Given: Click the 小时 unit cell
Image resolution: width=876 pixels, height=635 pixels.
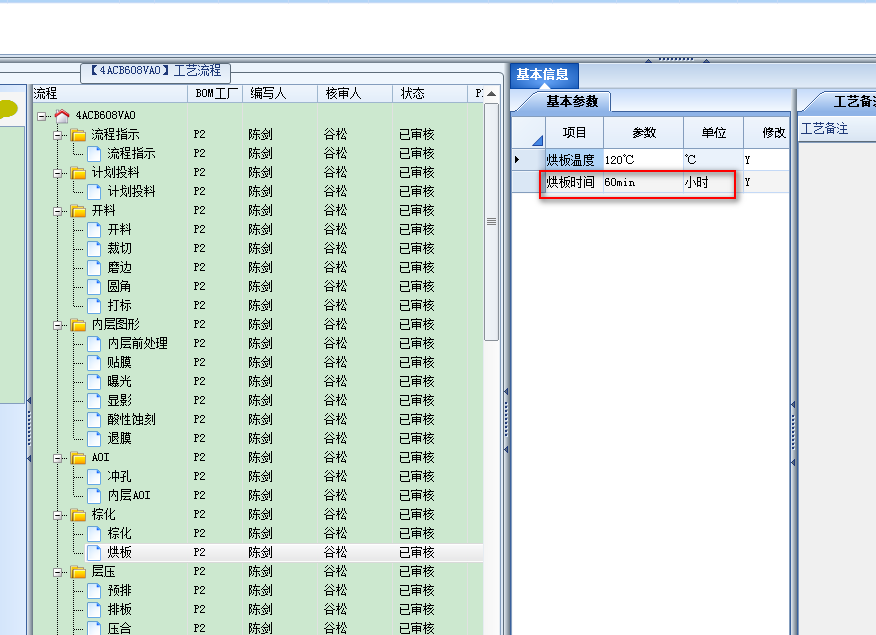Looking at the screenshot, I should 713,182.
